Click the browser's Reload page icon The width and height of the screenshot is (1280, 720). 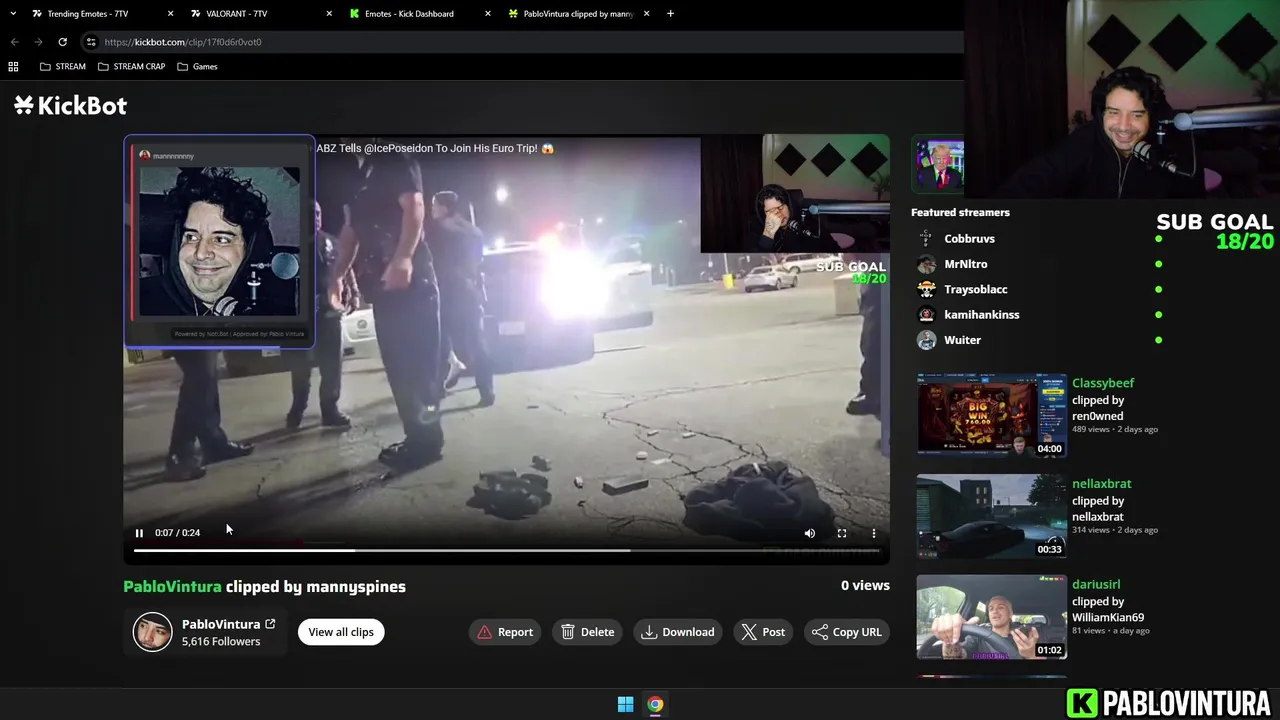(x=62, y=42)
